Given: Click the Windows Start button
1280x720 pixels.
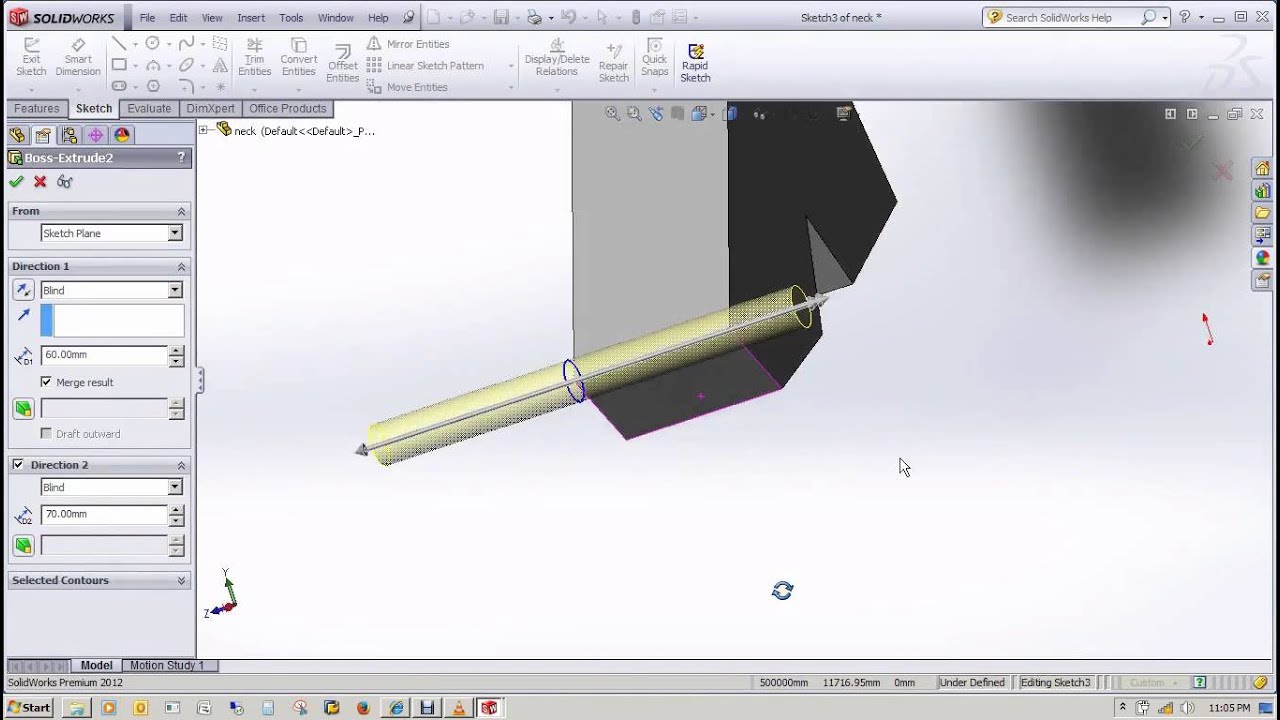Looking at the screenshot, I should pos(27,707).
